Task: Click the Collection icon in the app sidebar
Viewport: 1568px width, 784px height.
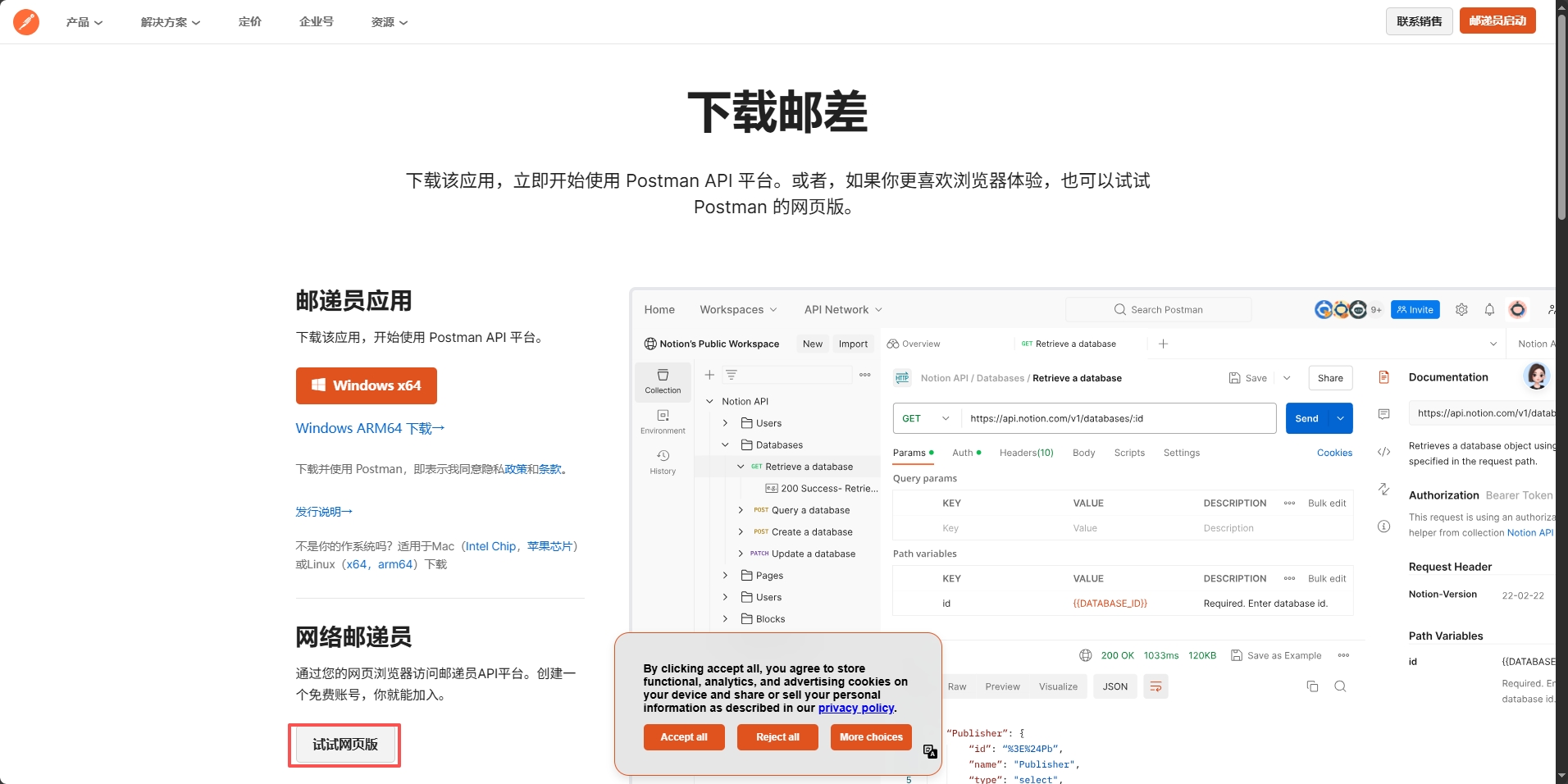Action: [x=663, y=381]
